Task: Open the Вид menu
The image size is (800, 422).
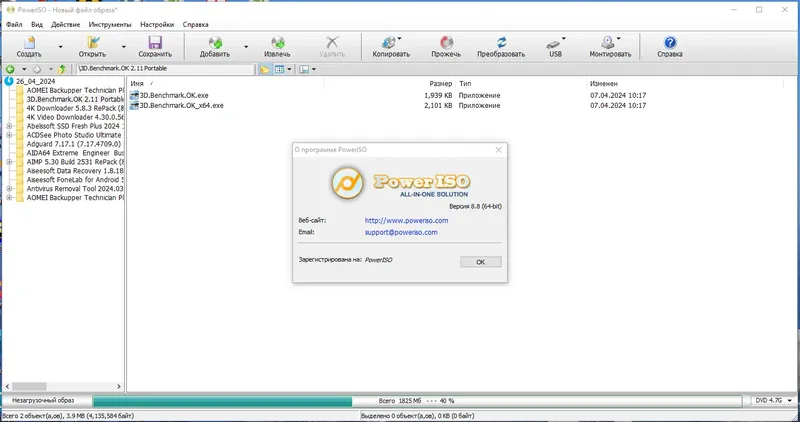Action: (37, 24)
